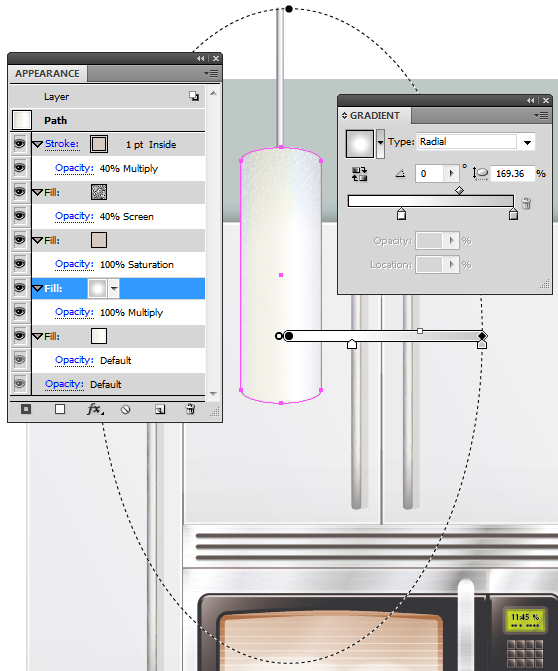This screenshot has width=558, height=671.
Task: Open gradient swatch presets dropdown arrow
Action: click(380, 143)
